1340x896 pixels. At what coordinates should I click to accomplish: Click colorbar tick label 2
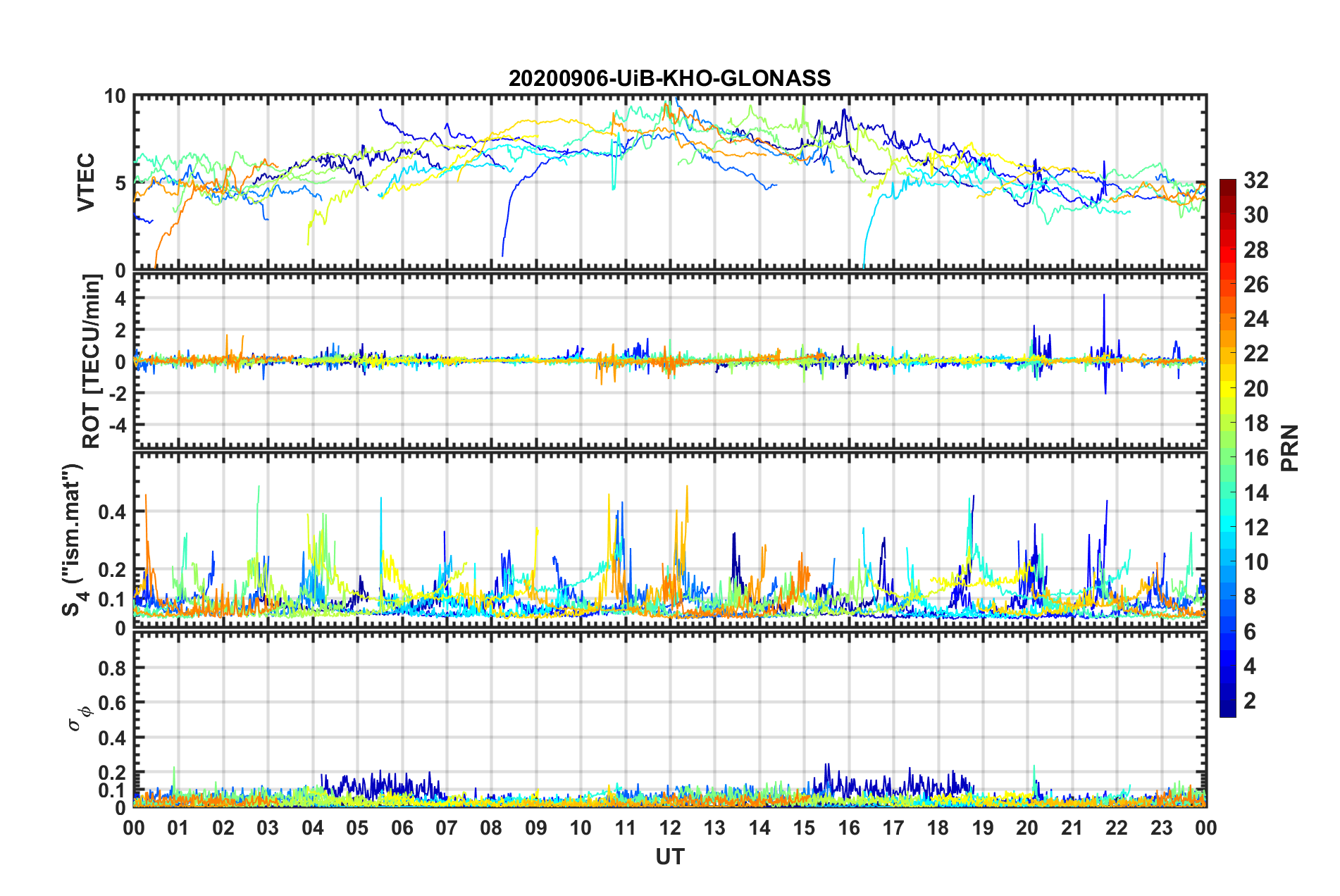click(1250, 701)
